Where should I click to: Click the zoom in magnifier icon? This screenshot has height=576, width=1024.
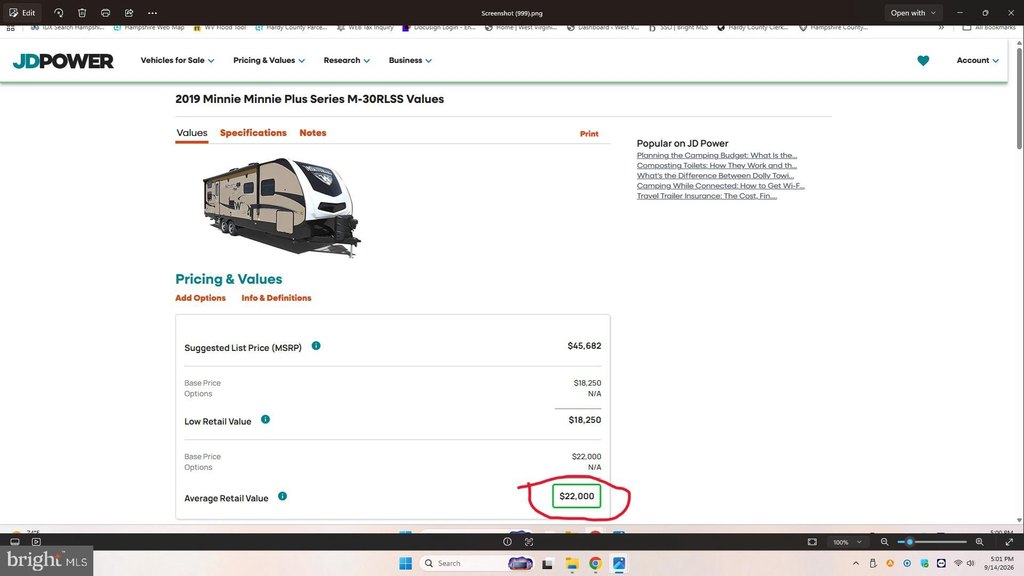980,541
